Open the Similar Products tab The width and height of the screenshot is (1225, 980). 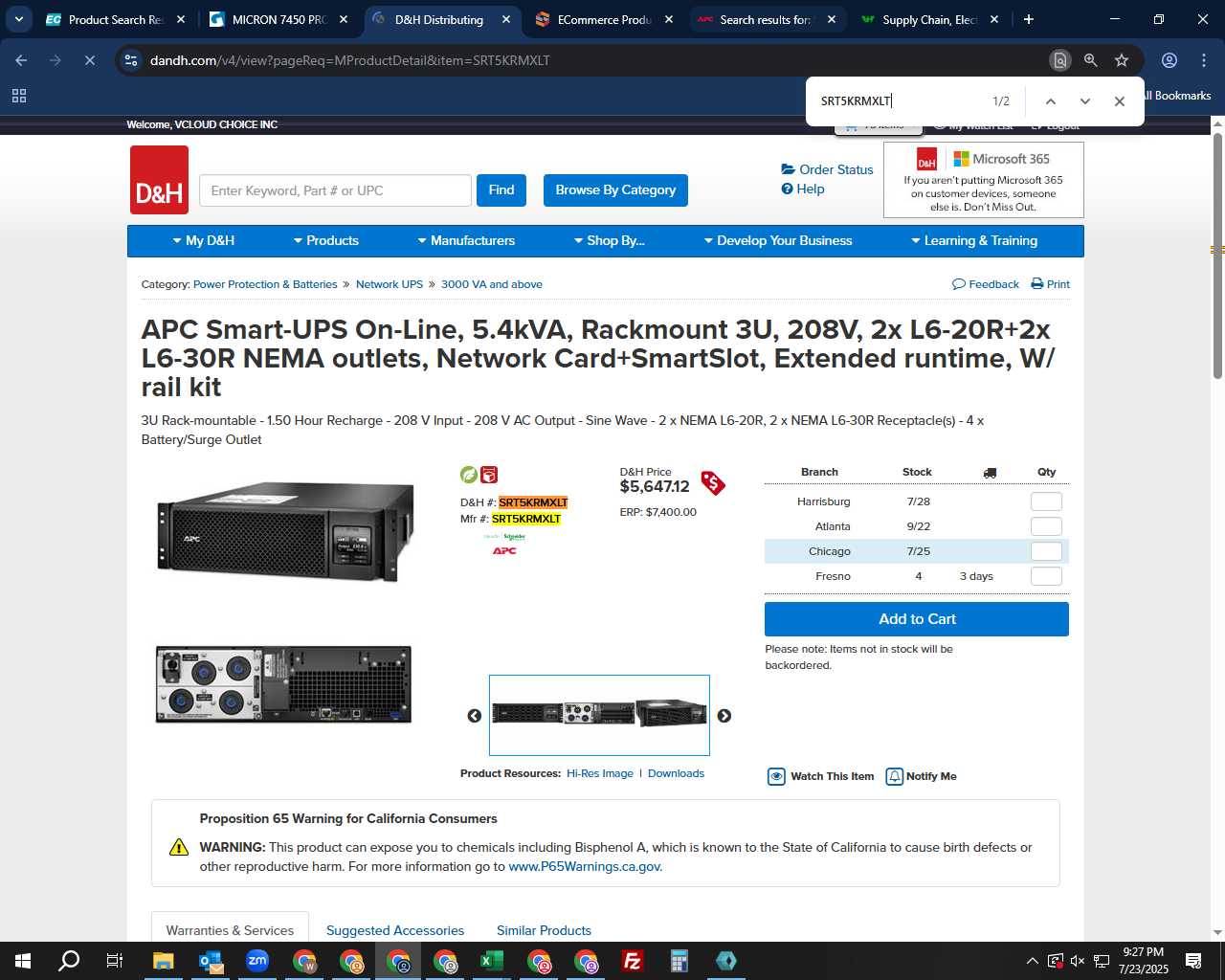coord(544,930)
